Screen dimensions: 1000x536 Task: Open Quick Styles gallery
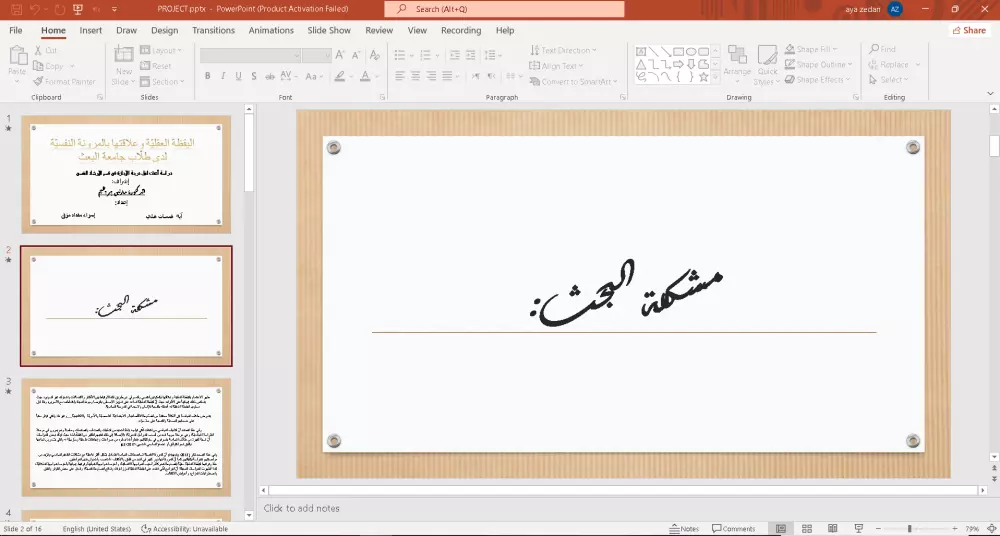click(767, 63)
